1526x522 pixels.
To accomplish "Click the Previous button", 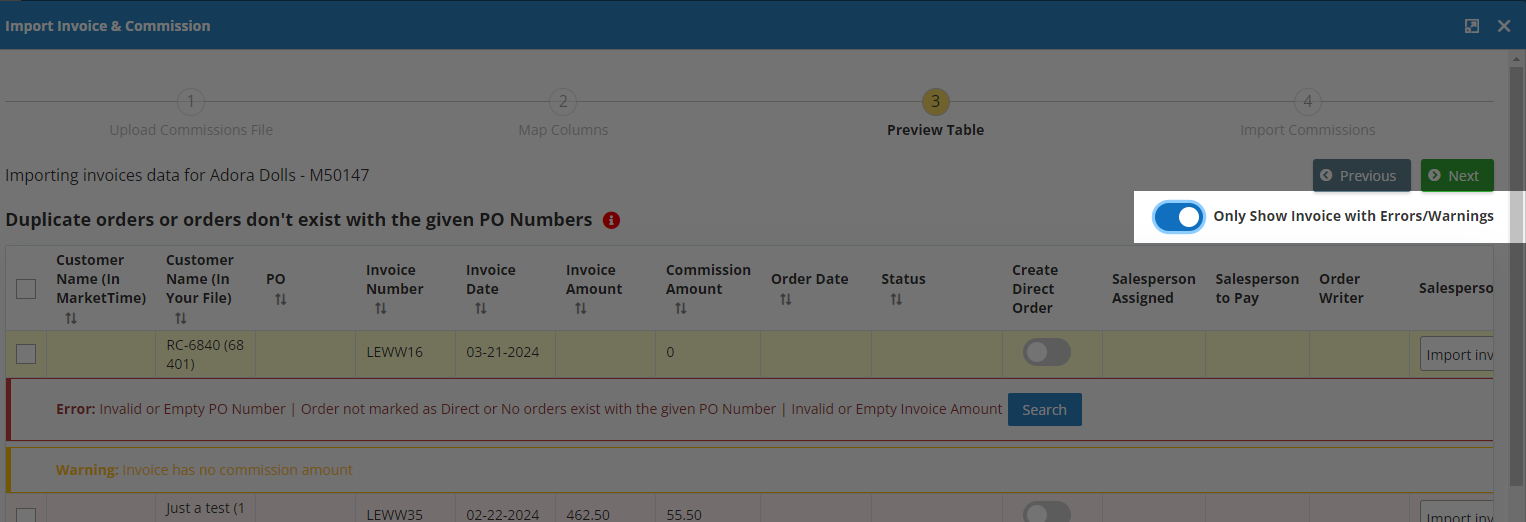I will (1361, 176).
